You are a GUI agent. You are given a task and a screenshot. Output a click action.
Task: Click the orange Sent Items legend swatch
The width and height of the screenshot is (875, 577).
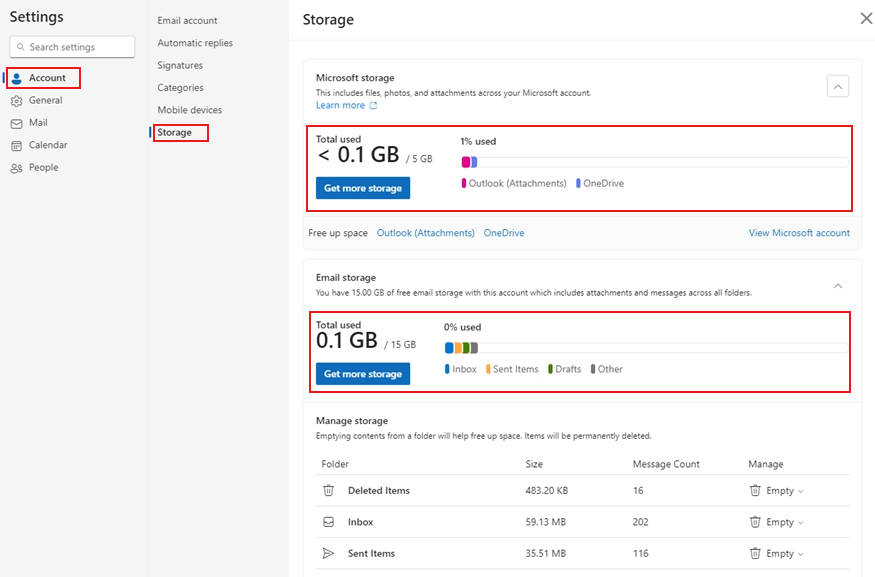tap(488, 369)
